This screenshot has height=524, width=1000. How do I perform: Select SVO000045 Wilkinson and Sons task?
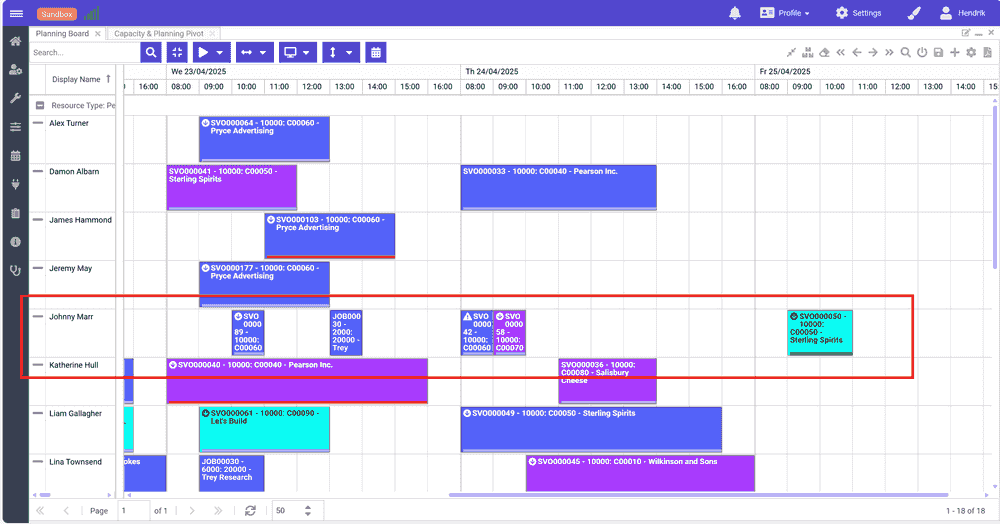[640, 473]
